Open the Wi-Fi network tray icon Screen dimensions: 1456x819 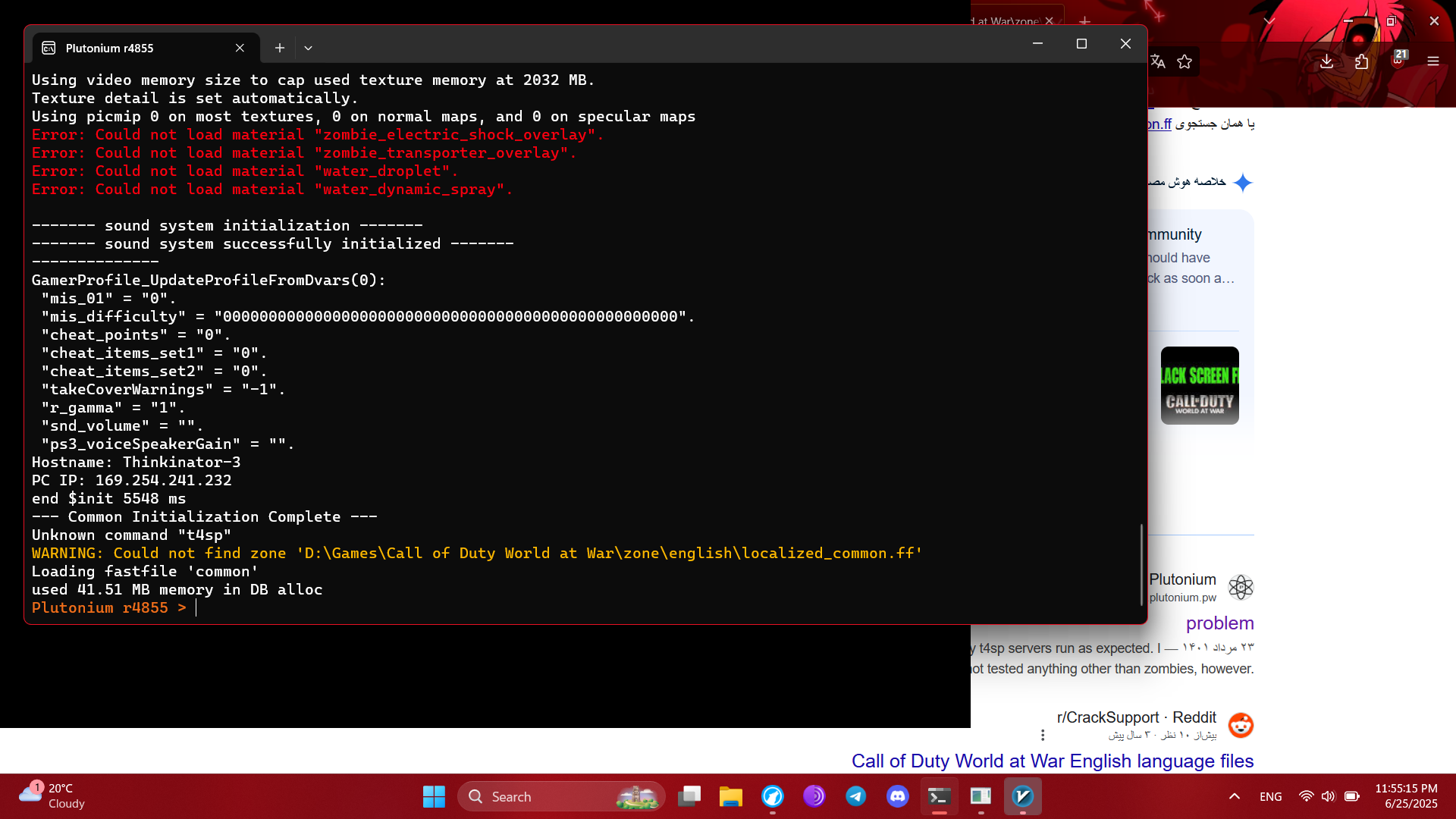pyautogui.click(x=1306, y=796)
